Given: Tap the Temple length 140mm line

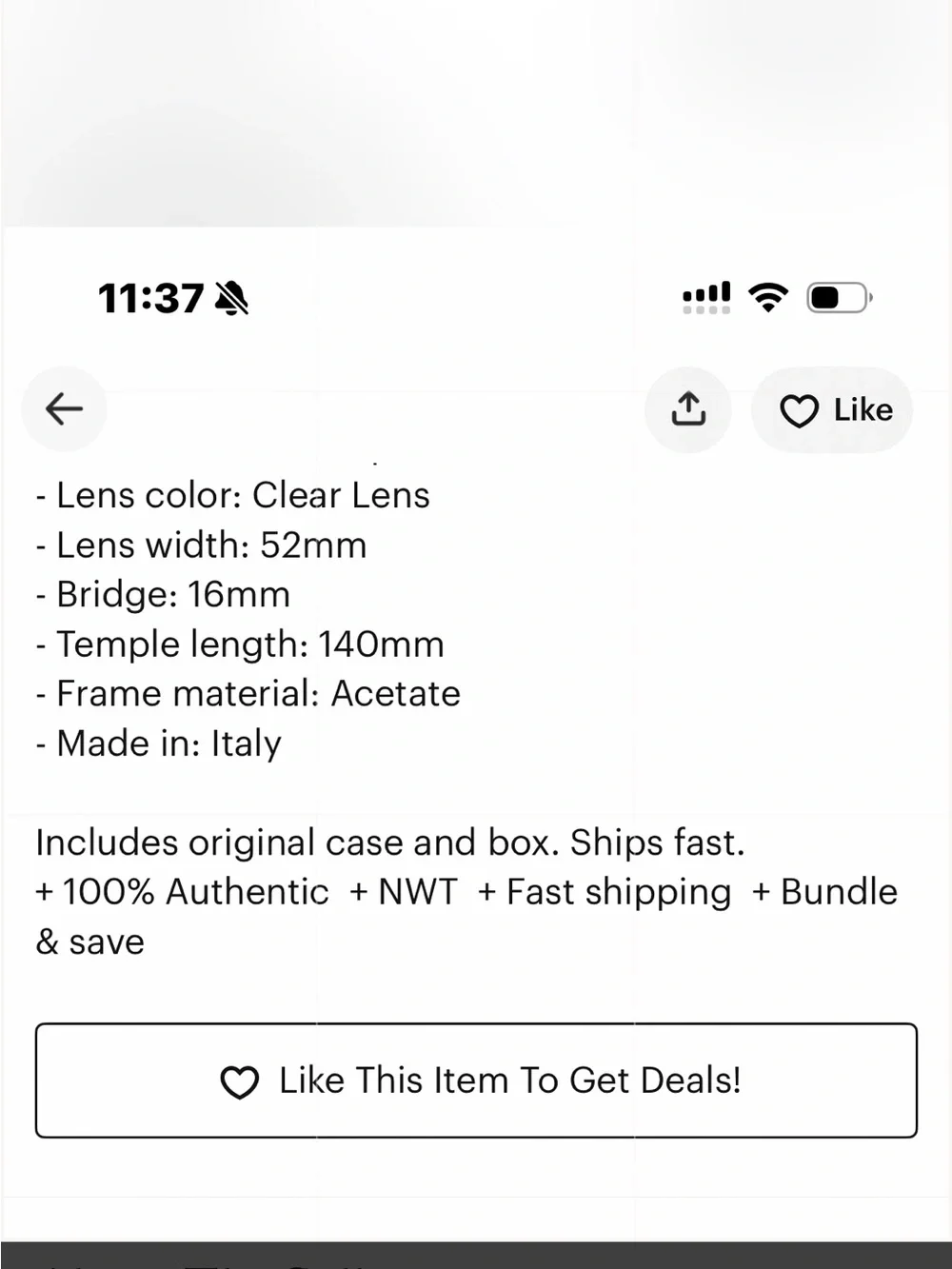Looking at the screenshot, I should click(240, 644).
